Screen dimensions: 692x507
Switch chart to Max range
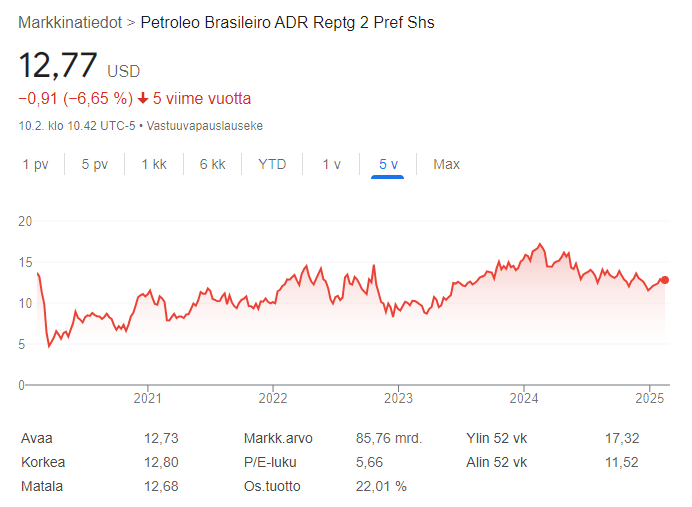point(446,164)
